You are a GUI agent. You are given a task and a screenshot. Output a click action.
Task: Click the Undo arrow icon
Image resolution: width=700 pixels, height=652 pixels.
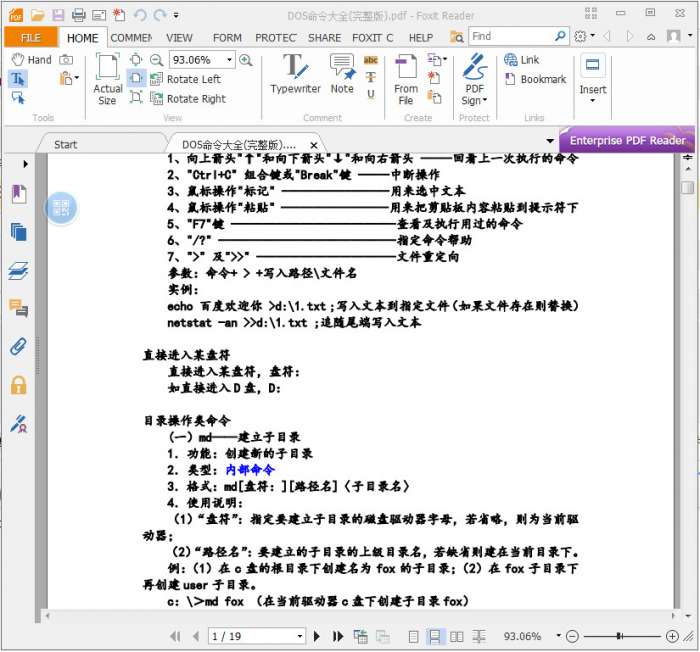click(x=140, y=16)
